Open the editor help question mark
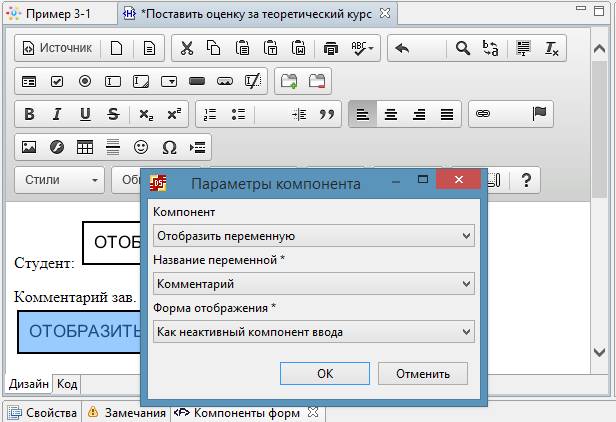The width and height of the screenshot is (616, 422). [526, 180]
